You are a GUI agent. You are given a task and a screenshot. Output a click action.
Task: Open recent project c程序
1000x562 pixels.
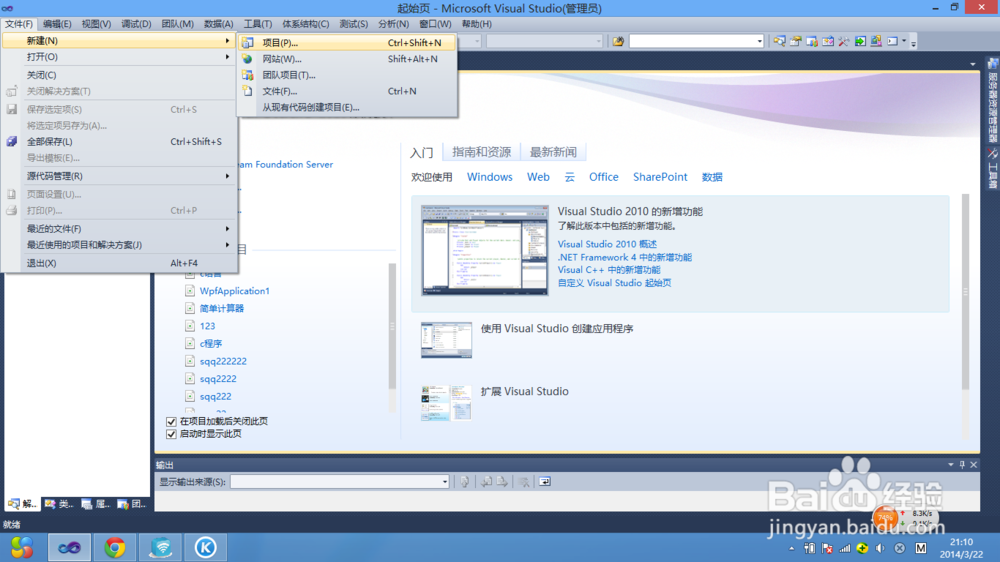pos(210,343)
